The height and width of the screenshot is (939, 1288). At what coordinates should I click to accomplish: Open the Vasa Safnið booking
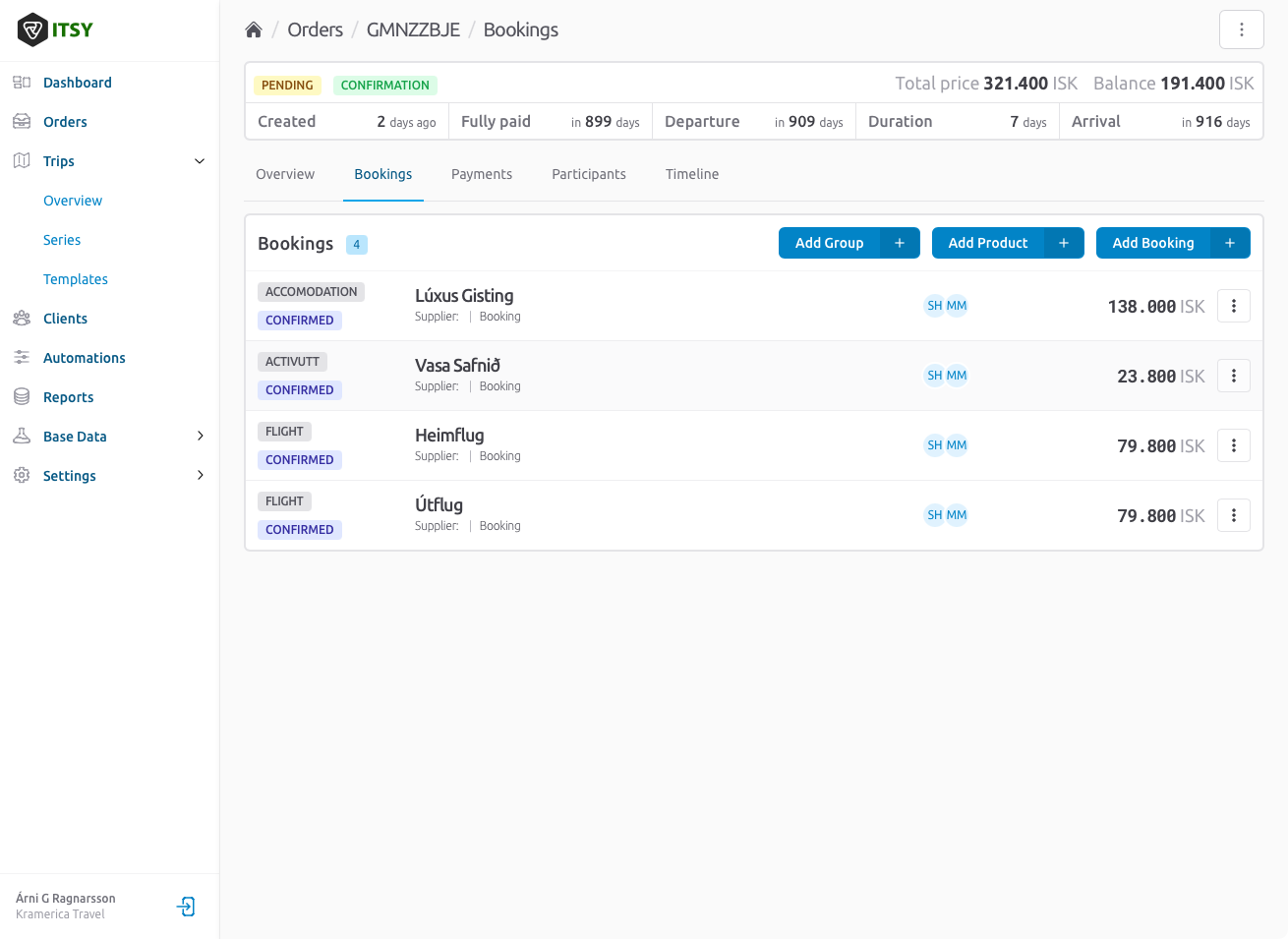coord(457,365)
